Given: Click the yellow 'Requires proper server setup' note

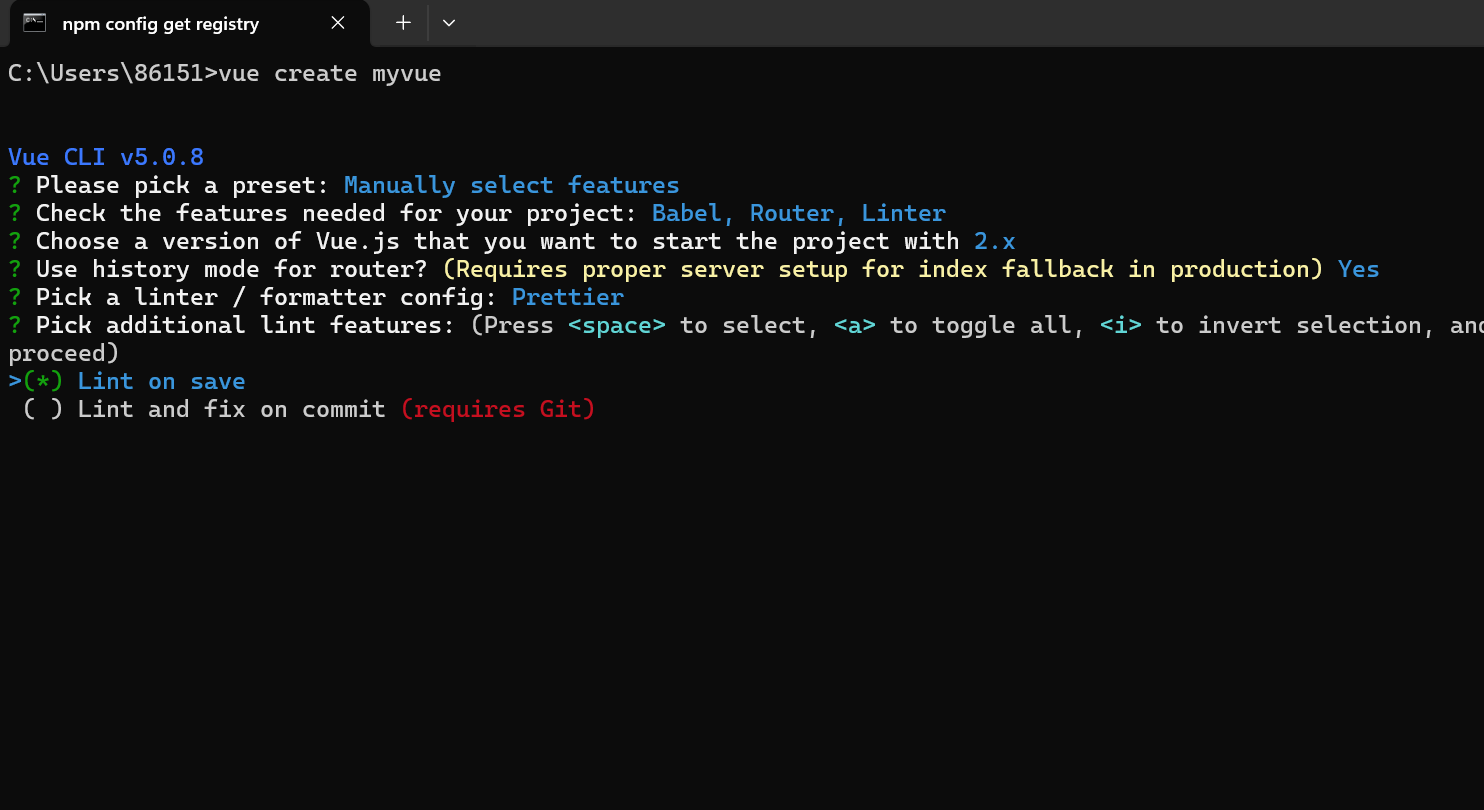Looking at the screenshot, I should tap(883, 269).
